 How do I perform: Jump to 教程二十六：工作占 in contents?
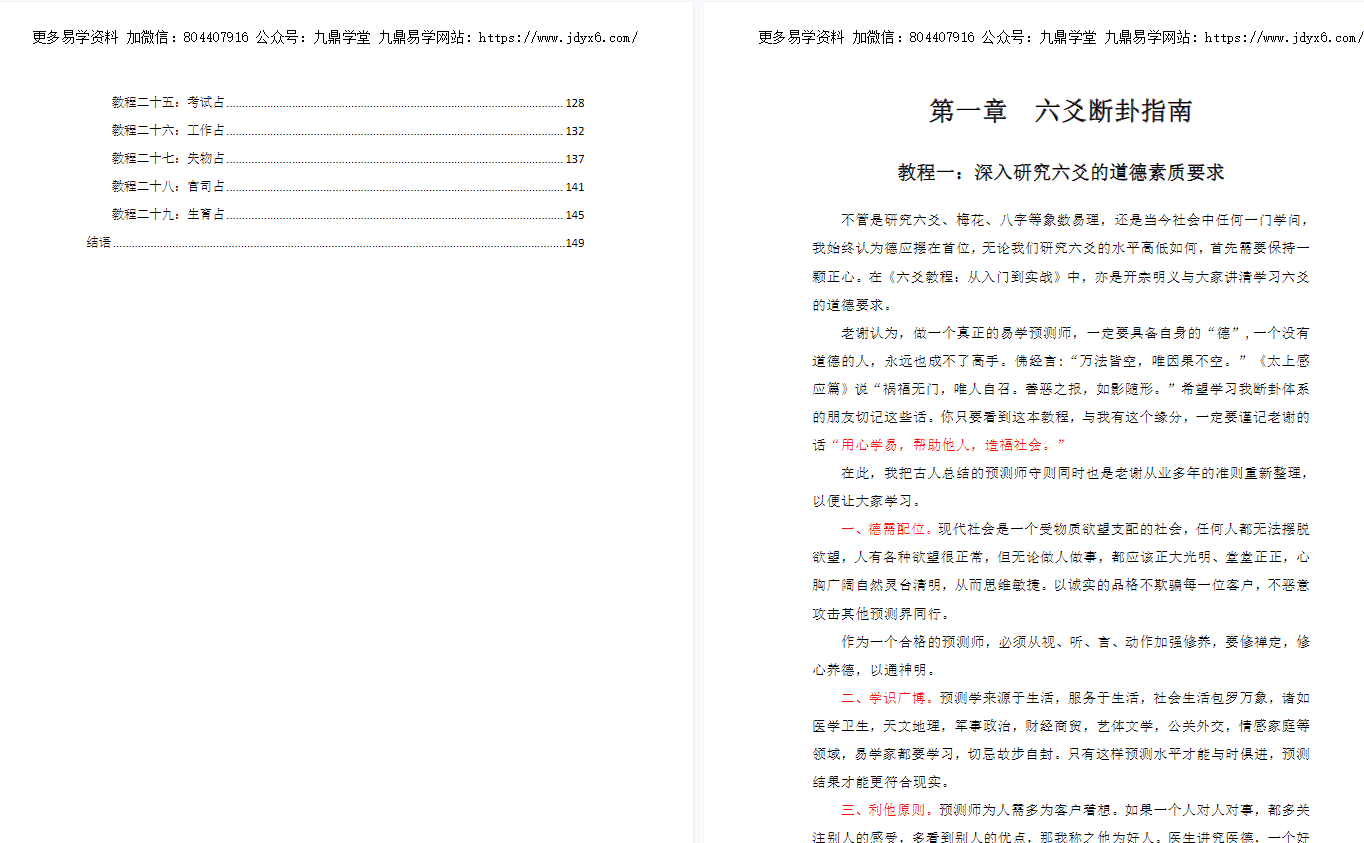point(168,131)
